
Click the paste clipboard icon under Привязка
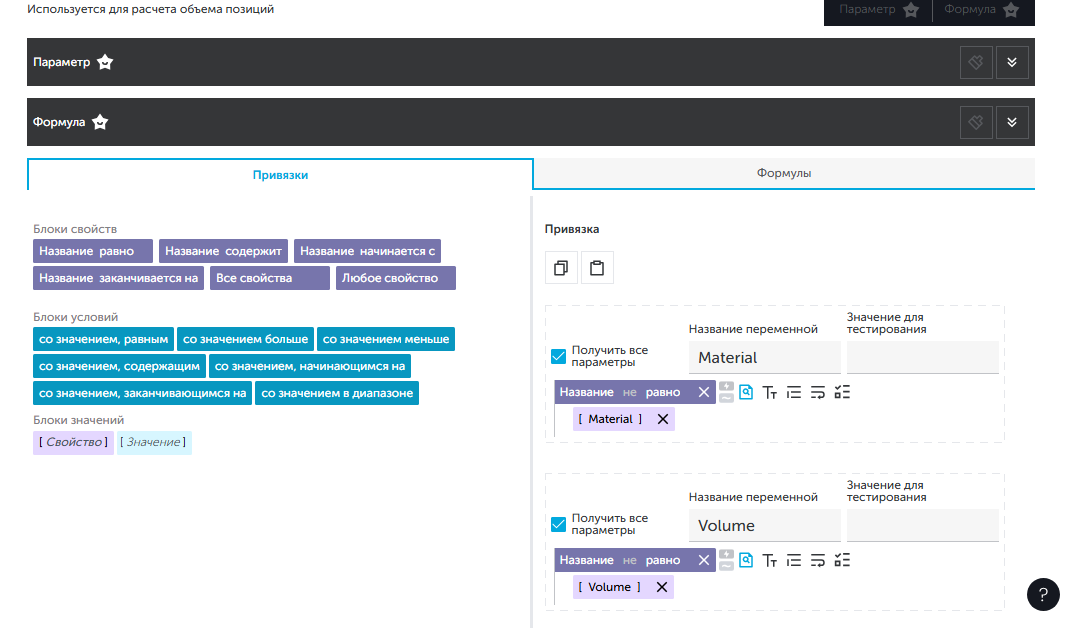click(x=597, y=268)
